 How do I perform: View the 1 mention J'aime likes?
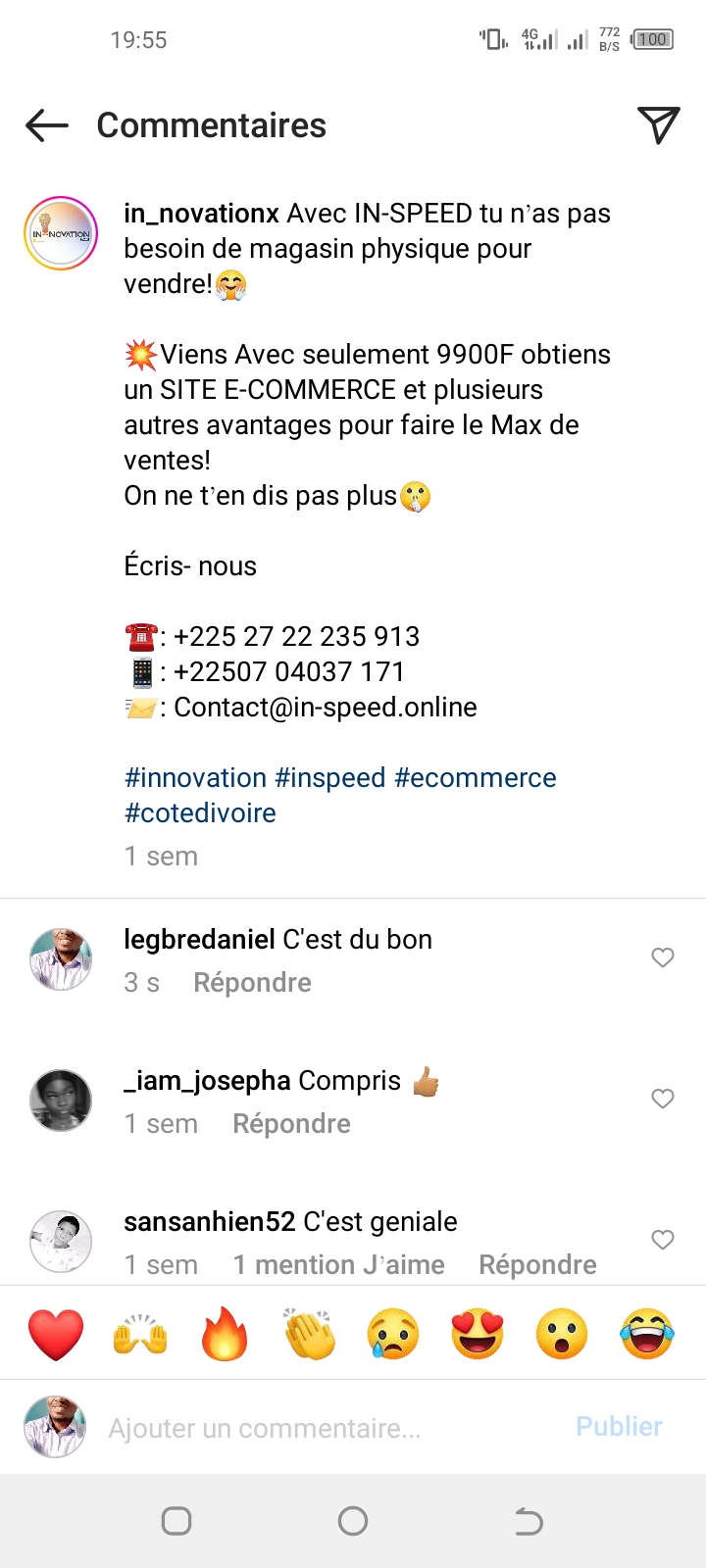tap(338, 1265)
